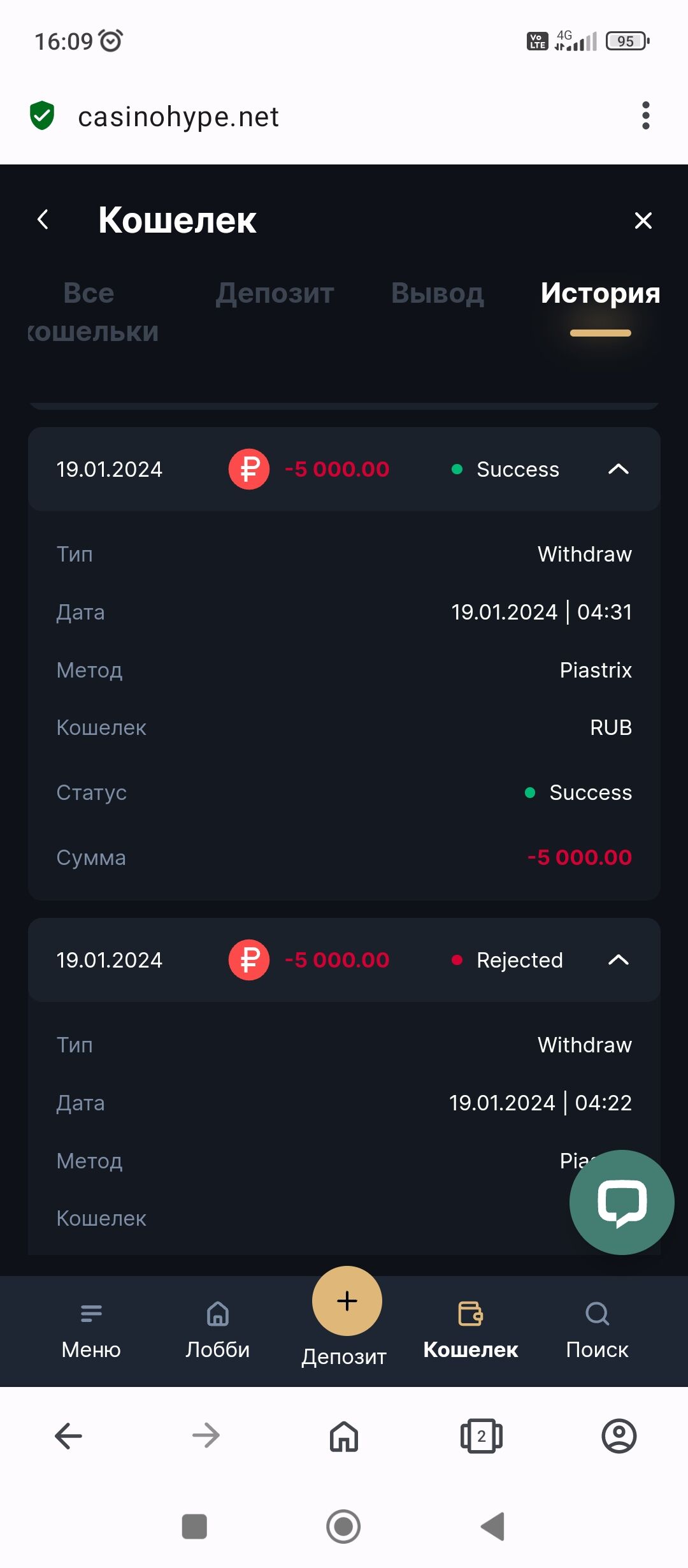This screenshot has width=688, height=1568.
Task: Collapse the Success withdrawal entry chevron
Action: pos(619,469)
